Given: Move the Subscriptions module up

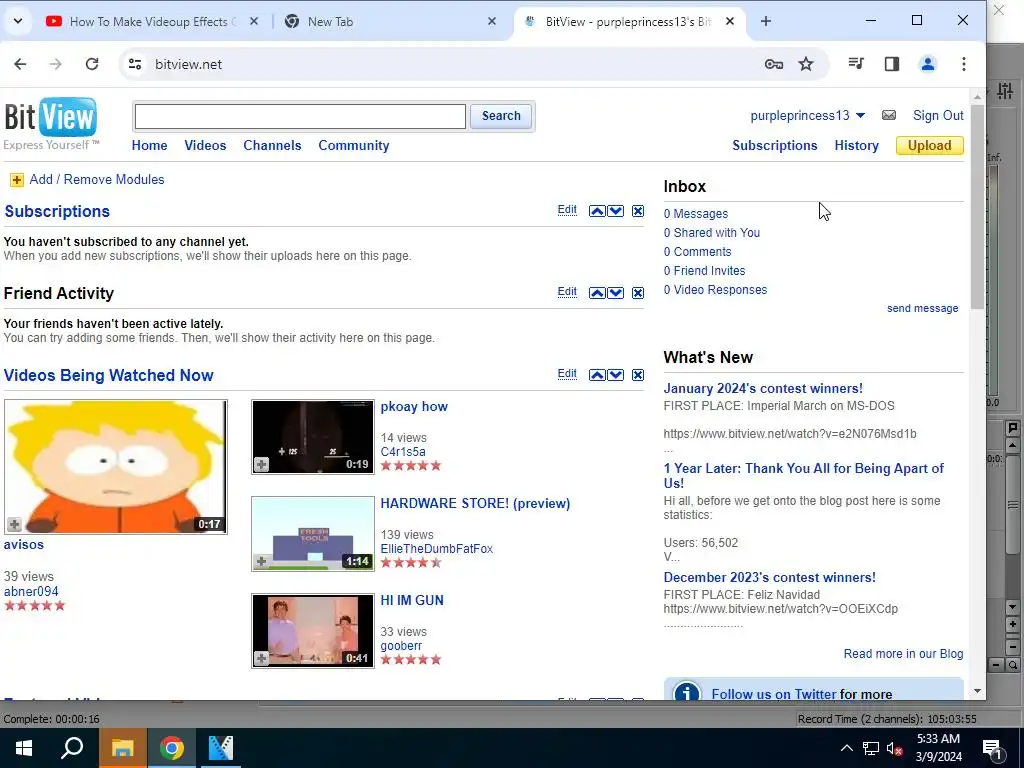Looking at the screenshot, I should [597, 211].
